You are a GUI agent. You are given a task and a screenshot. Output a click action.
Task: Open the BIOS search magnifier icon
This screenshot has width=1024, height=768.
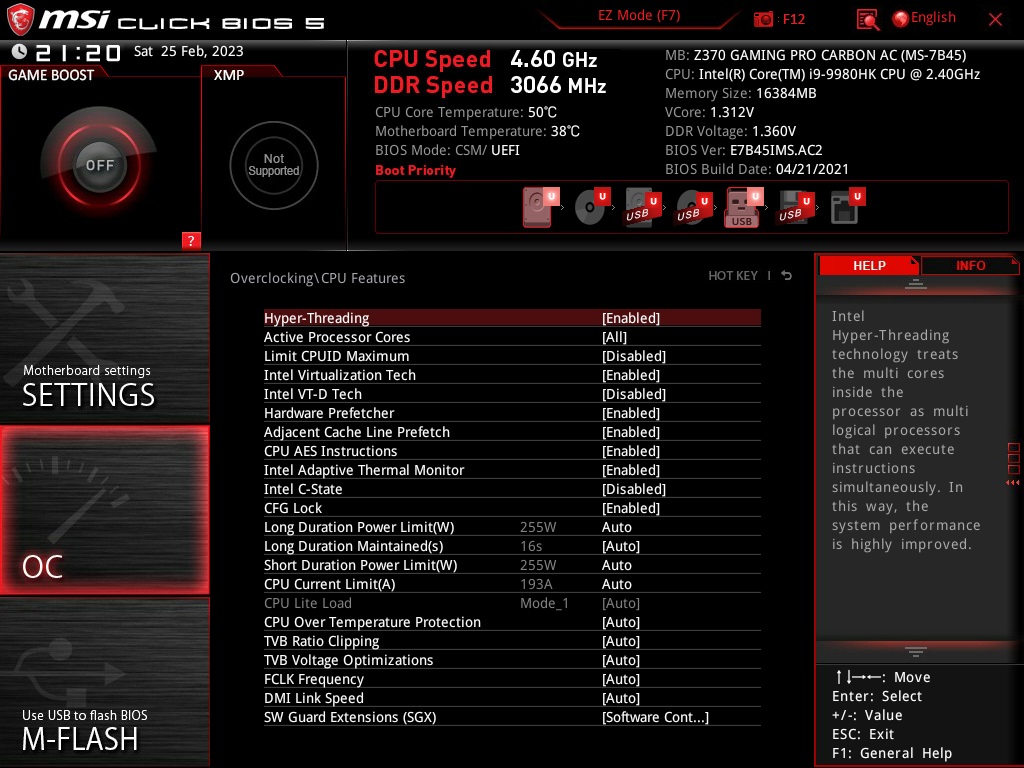click(x=867, y=20)
